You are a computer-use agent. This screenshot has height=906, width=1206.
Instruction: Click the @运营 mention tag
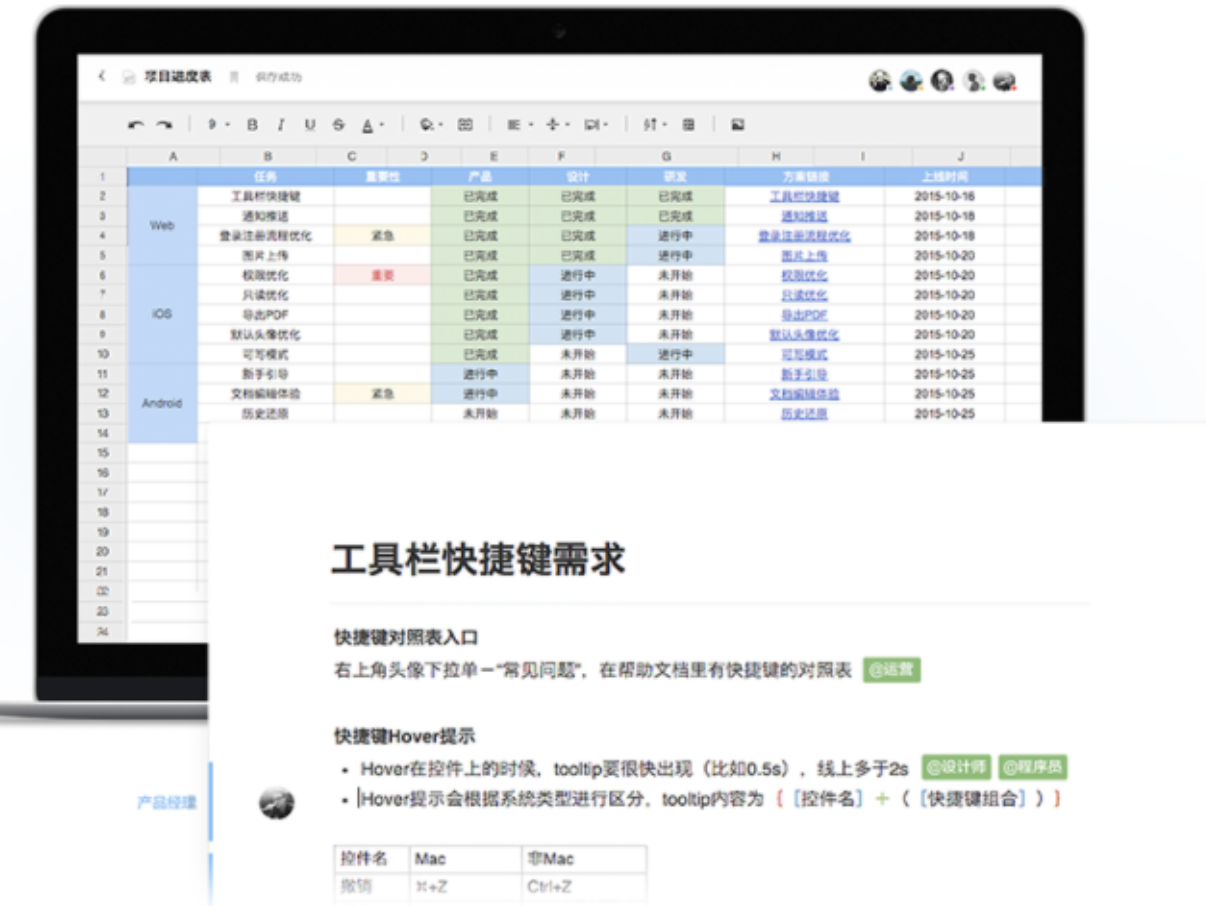click(x=891, y=670)
